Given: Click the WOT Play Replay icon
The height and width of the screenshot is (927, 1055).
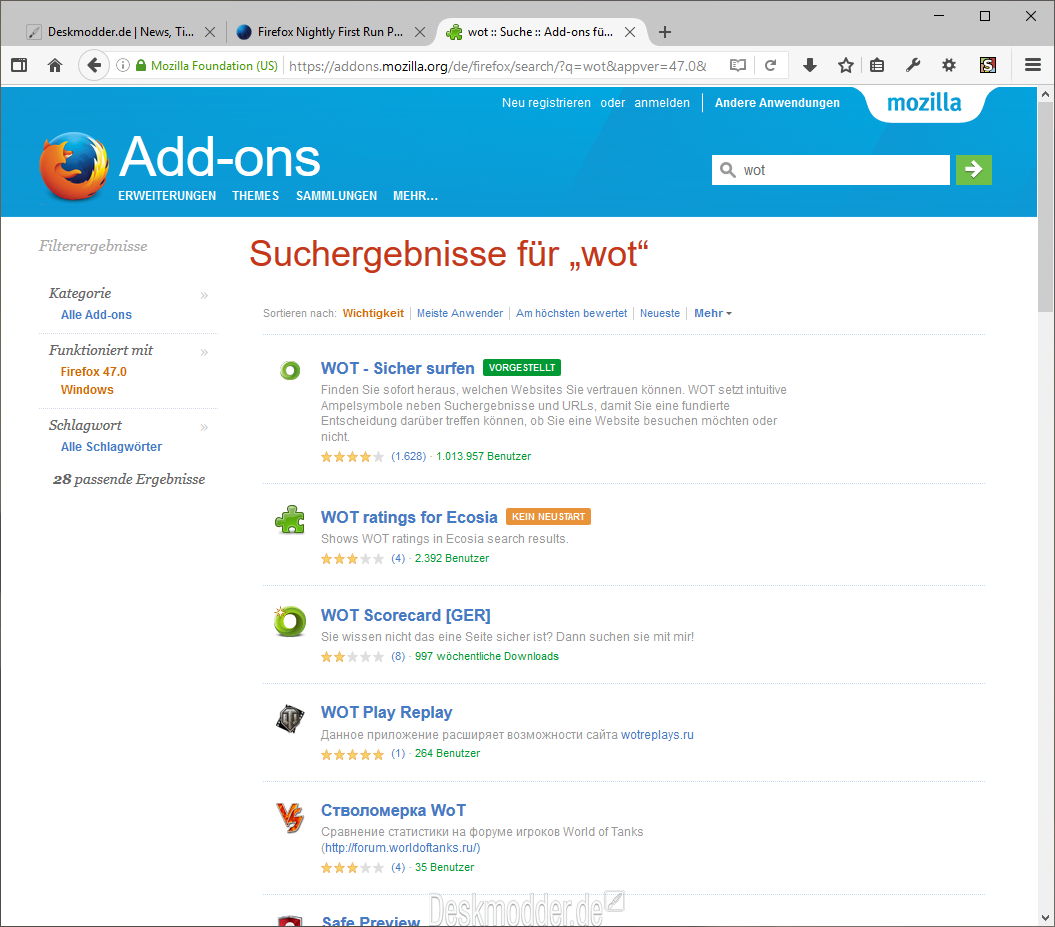Looking at the screenshot, I should point(290,718).
